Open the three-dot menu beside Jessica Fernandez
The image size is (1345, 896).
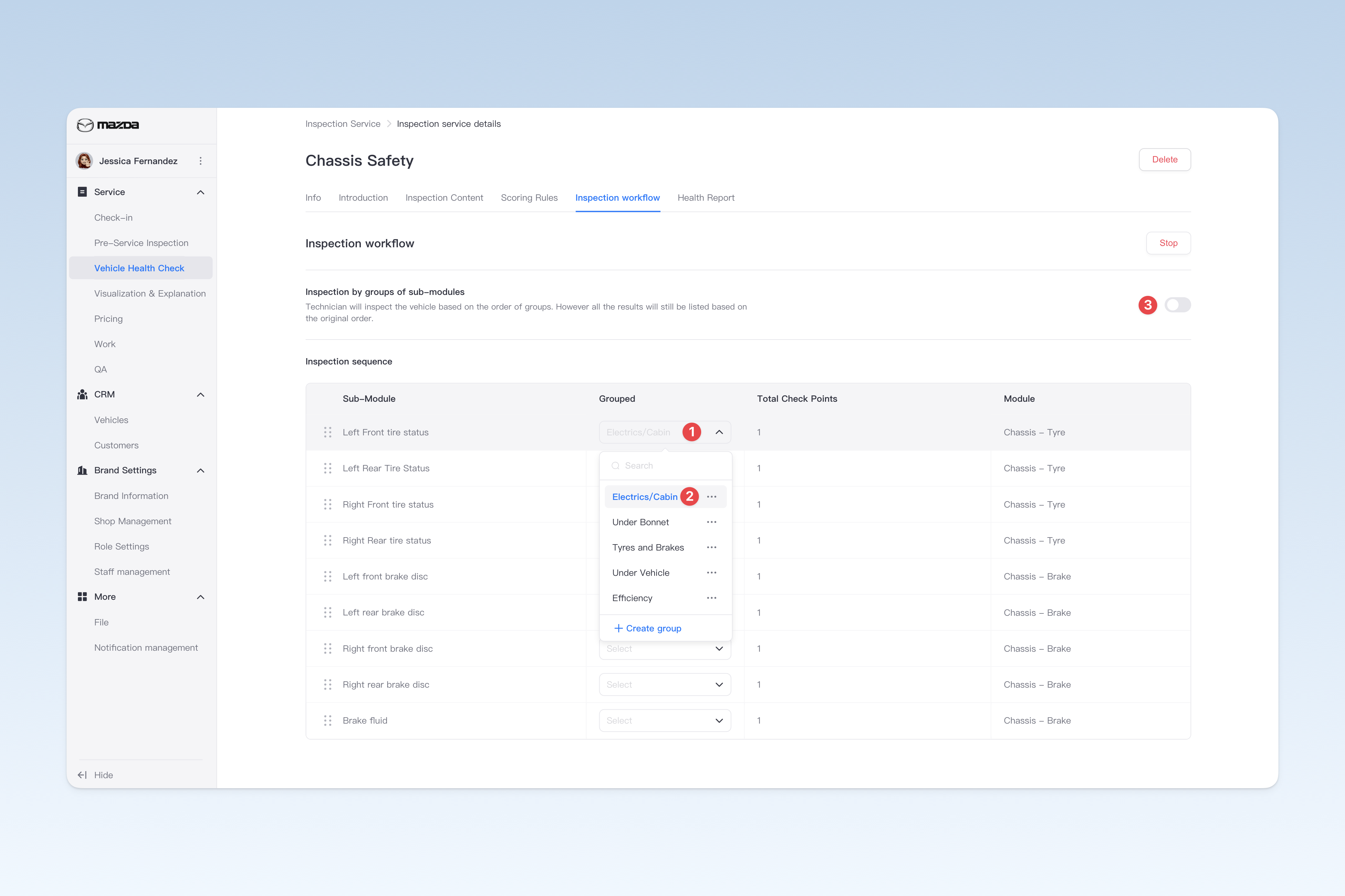(201, 161)
